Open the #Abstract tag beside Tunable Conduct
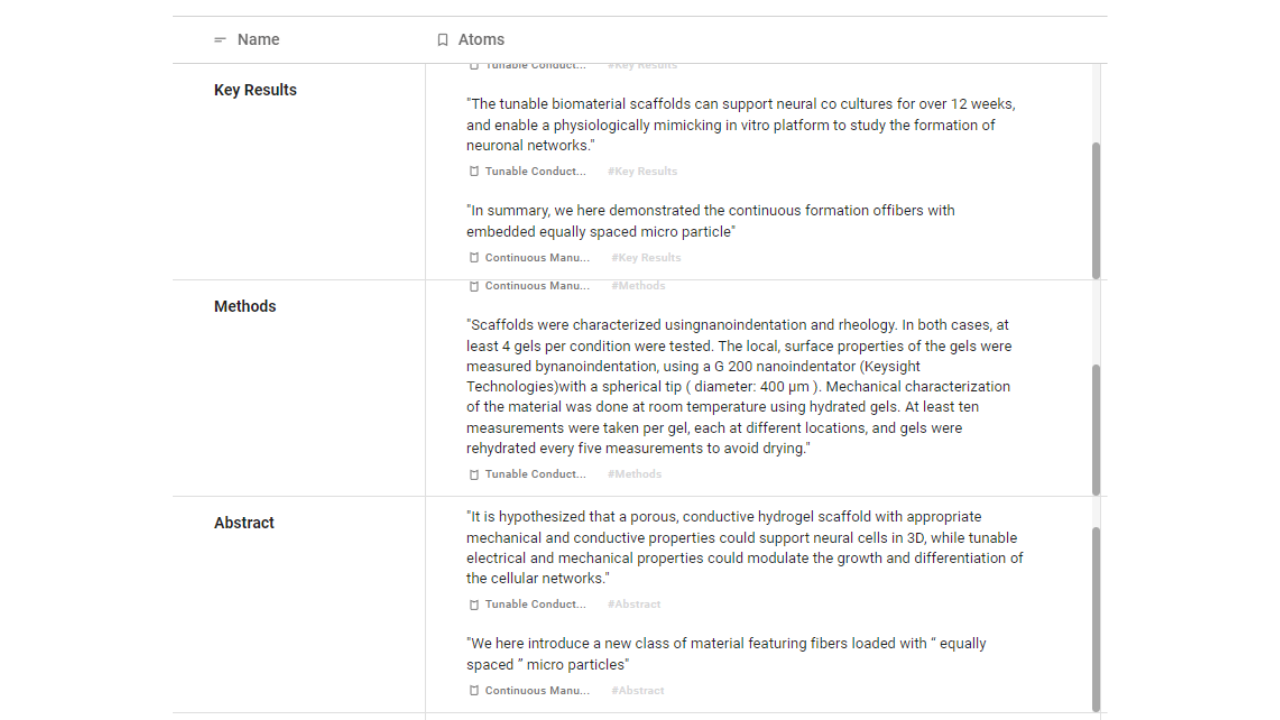The width and height of the screenshot is (1280, 720). [637, 604]
